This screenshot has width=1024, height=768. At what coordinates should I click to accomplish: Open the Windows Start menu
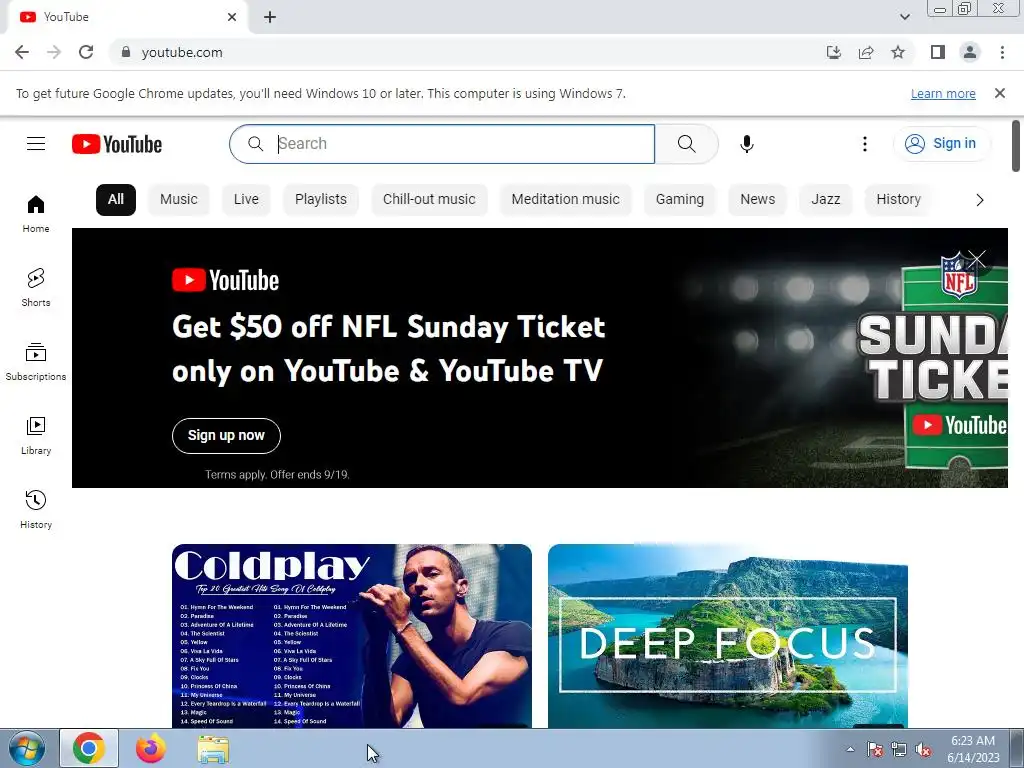click(x=26, y=749)
